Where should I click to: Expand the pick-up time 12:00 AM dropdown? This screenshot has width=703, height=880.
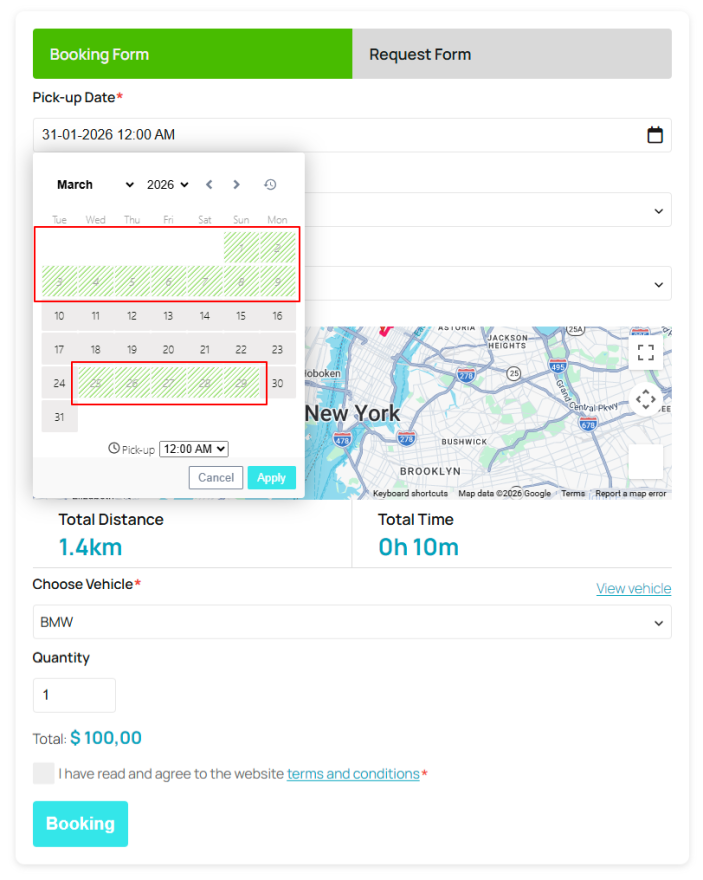[x=194, y=450]
